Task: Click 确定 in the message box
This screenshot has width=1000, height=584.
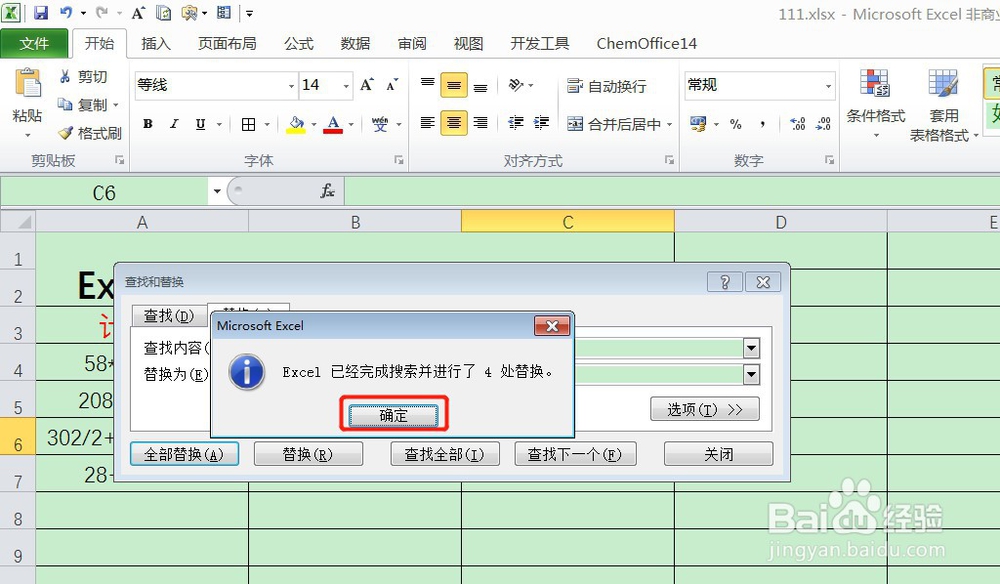Action: point(393,416)
